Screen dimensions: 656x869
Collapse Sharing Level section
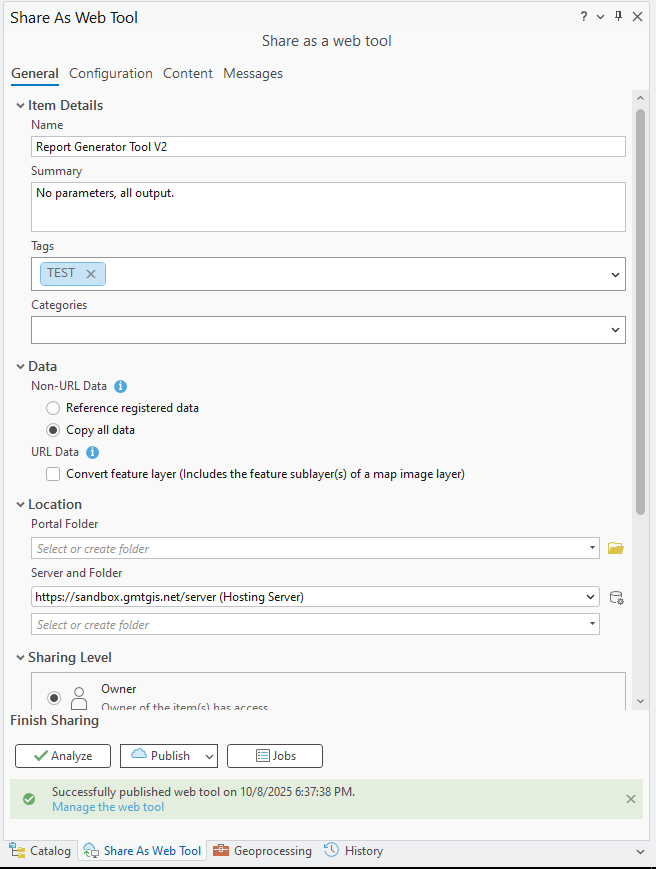pos(20,657)
